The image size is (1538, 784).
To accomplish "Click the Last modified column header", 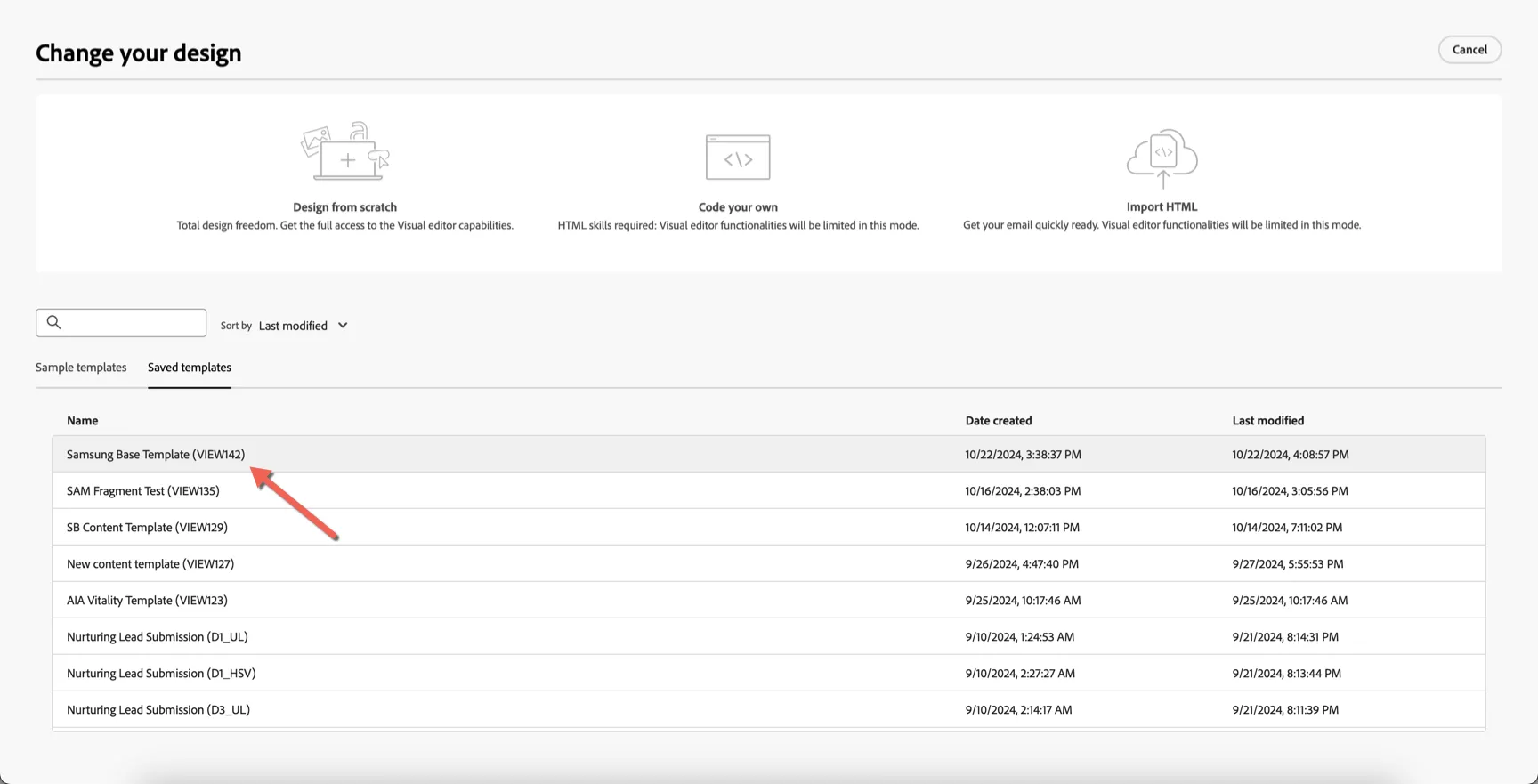I will point(1268,421).
